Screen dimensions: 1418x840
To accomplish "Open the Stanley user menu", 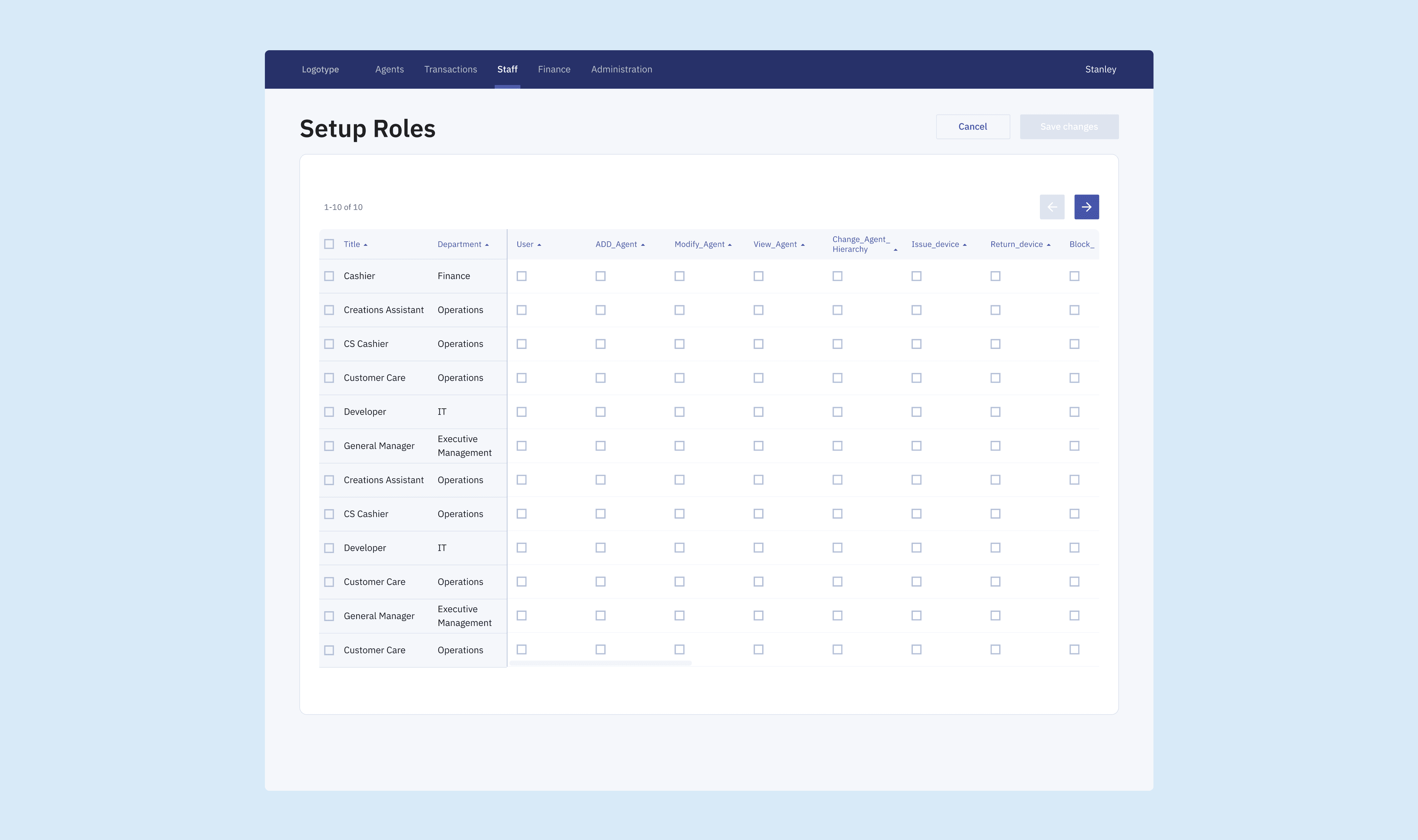I will tap(1100, 70).
